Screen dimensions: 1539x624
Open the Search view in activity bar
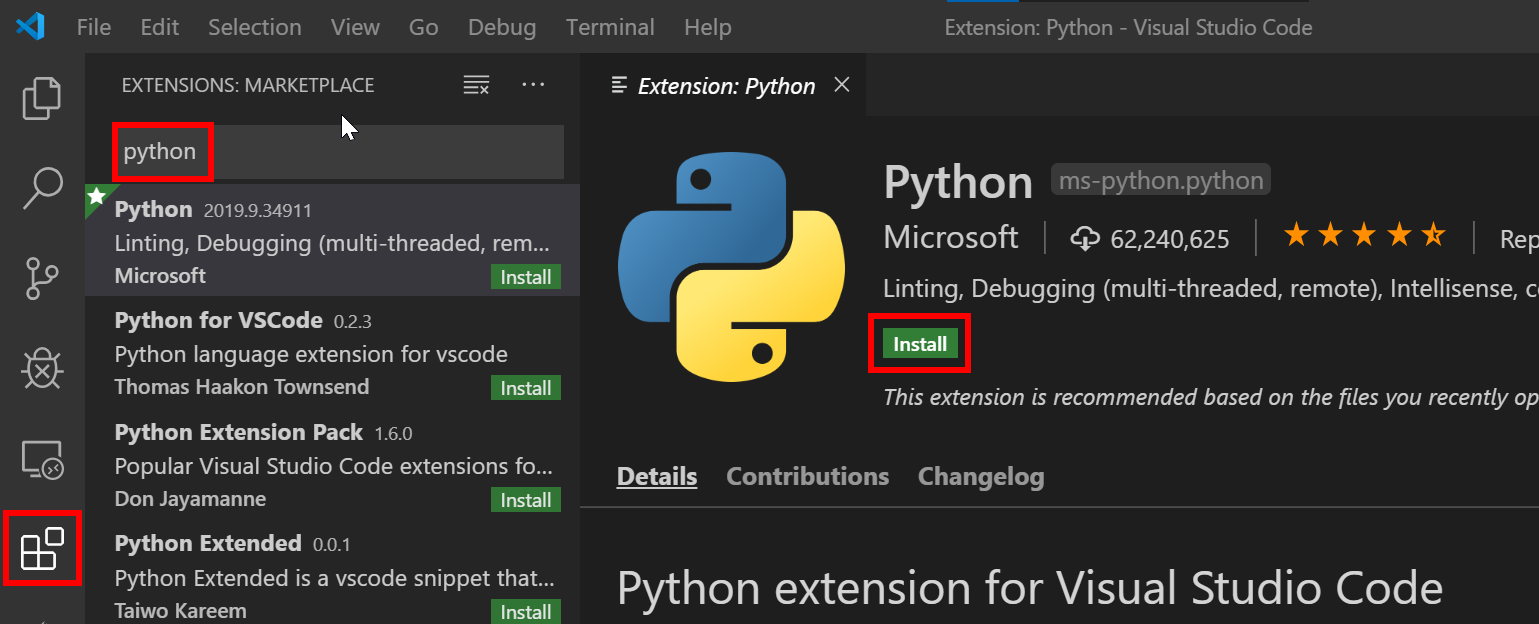coord(42,188)
